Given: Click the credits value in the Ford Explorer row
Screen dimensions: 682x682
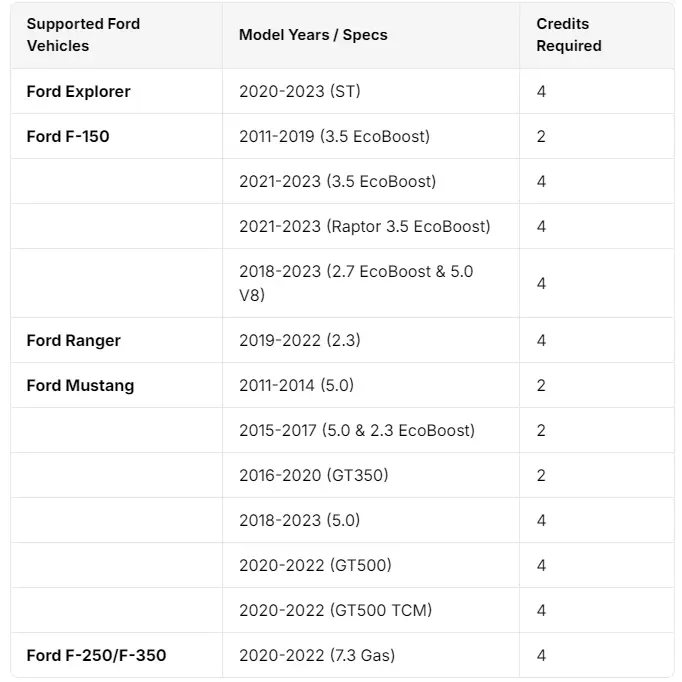Looking at the screenshot, I should tap(541, 91).
